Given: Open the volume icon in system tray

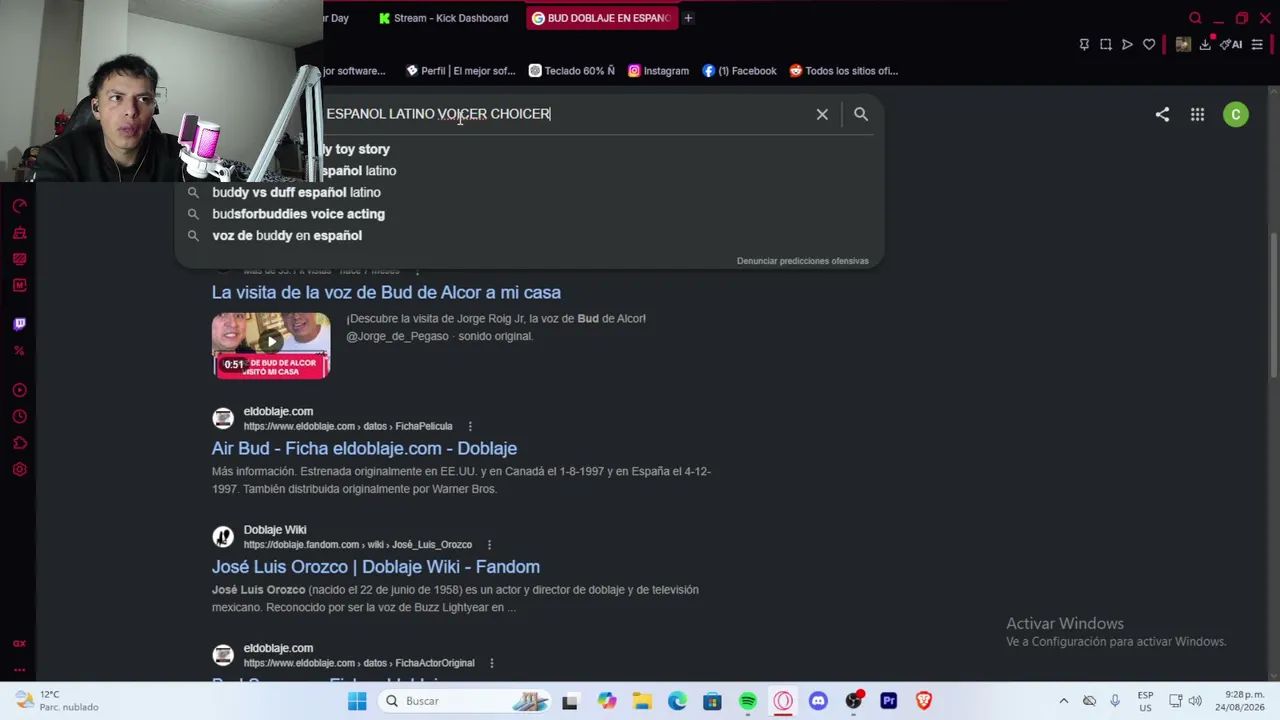Looking at the screenshot, I should tap(1195, 701).
